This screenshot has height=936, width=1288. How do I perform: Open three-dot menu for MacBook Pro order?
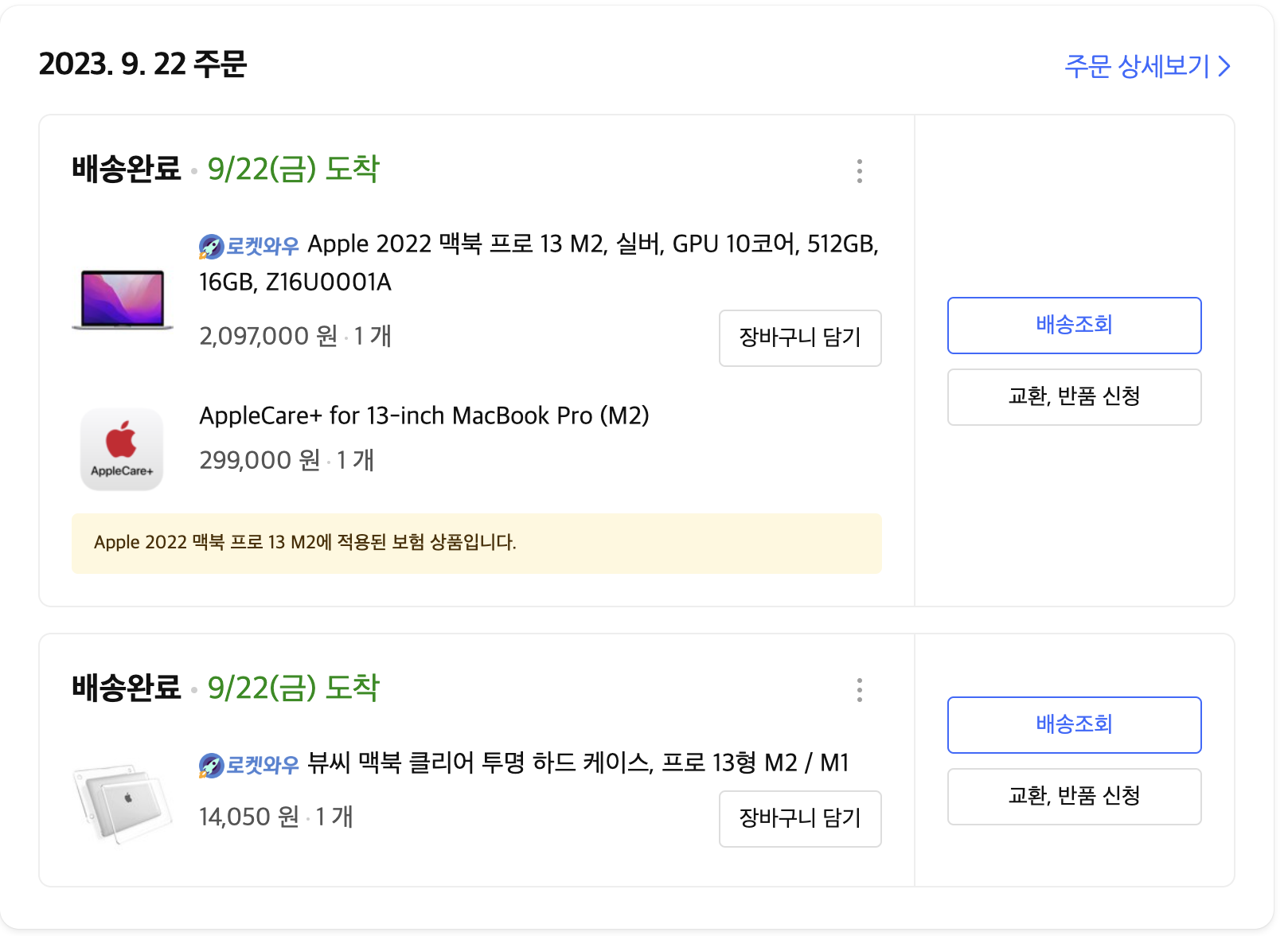[x=860, y=171]
